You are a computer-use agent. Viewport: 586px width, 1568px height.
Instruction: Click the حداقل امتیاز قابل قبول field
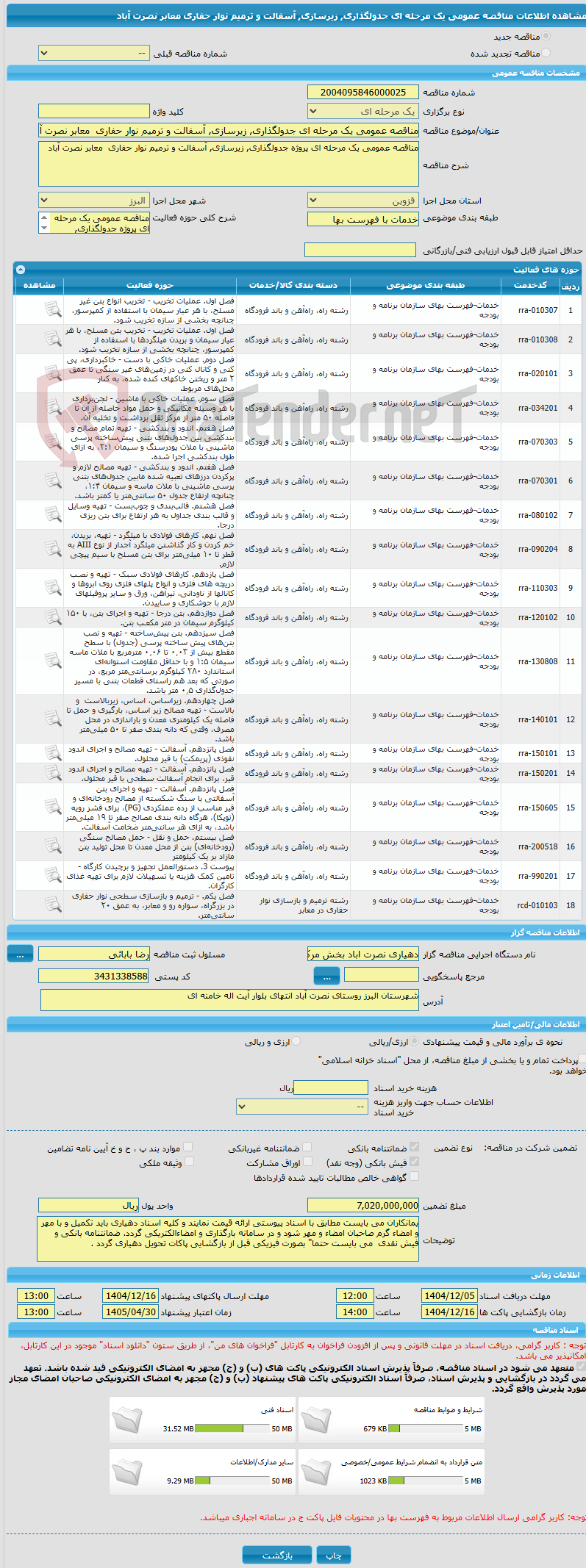coord(360,250)
